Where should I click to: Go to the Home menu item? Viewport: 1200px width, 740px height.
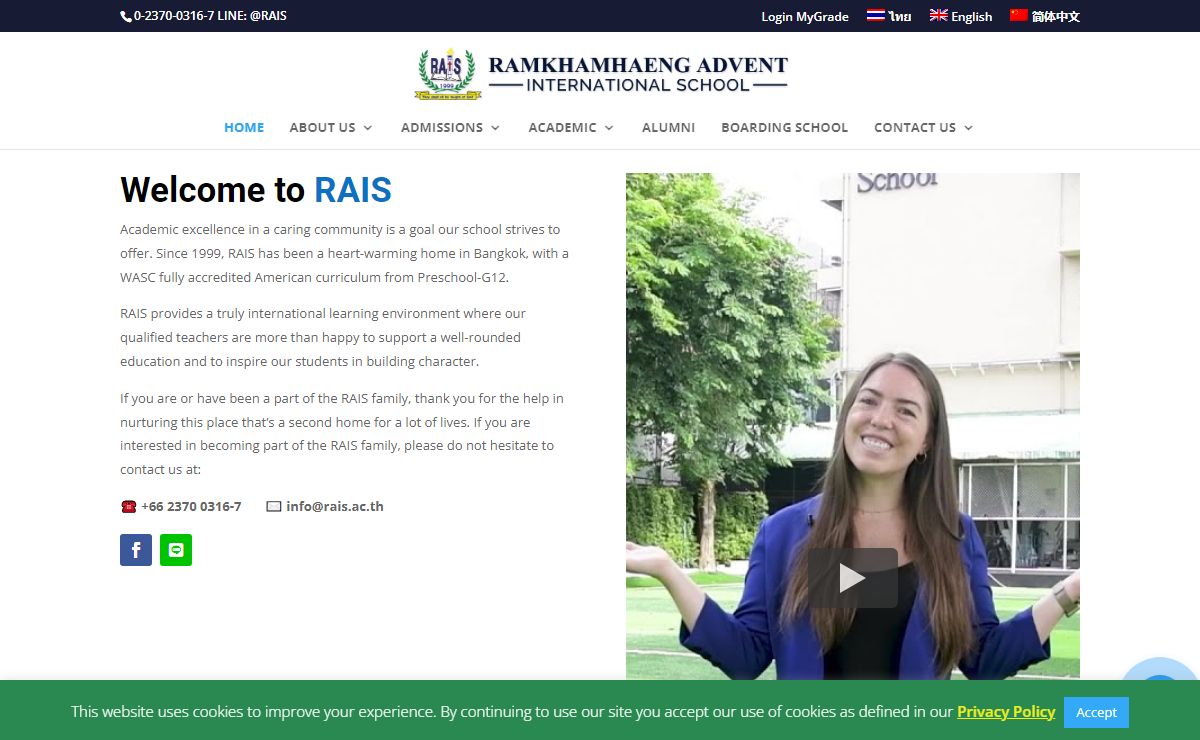coord(244,127)
